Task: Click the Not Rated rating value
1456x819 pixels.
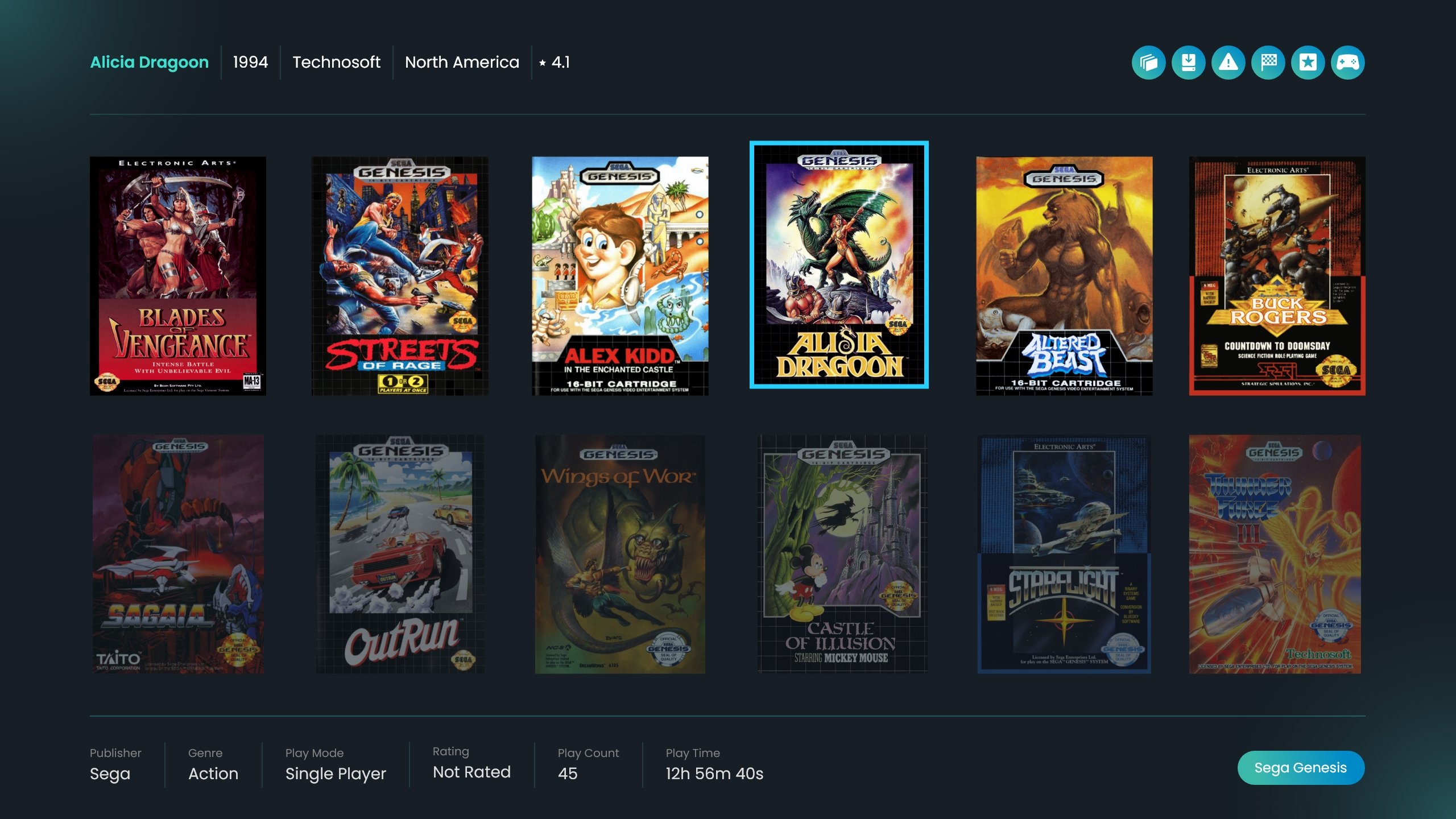Action: pos(471,772)
